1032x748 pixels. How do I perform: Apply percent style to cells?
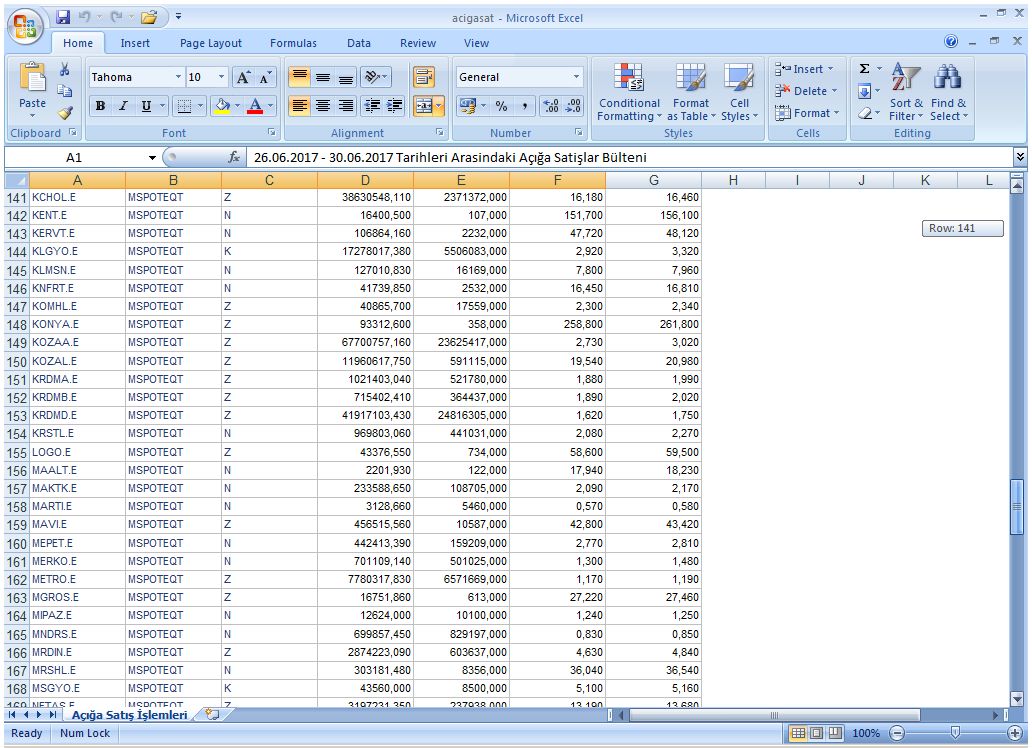point(502,105)
